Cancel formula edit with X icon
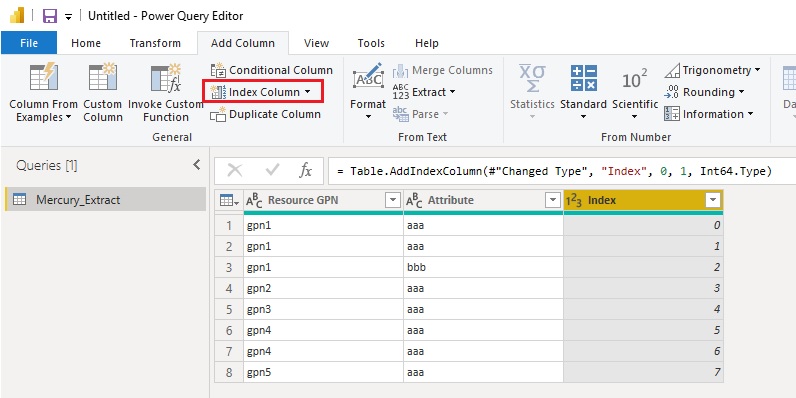 coord(234,171)
